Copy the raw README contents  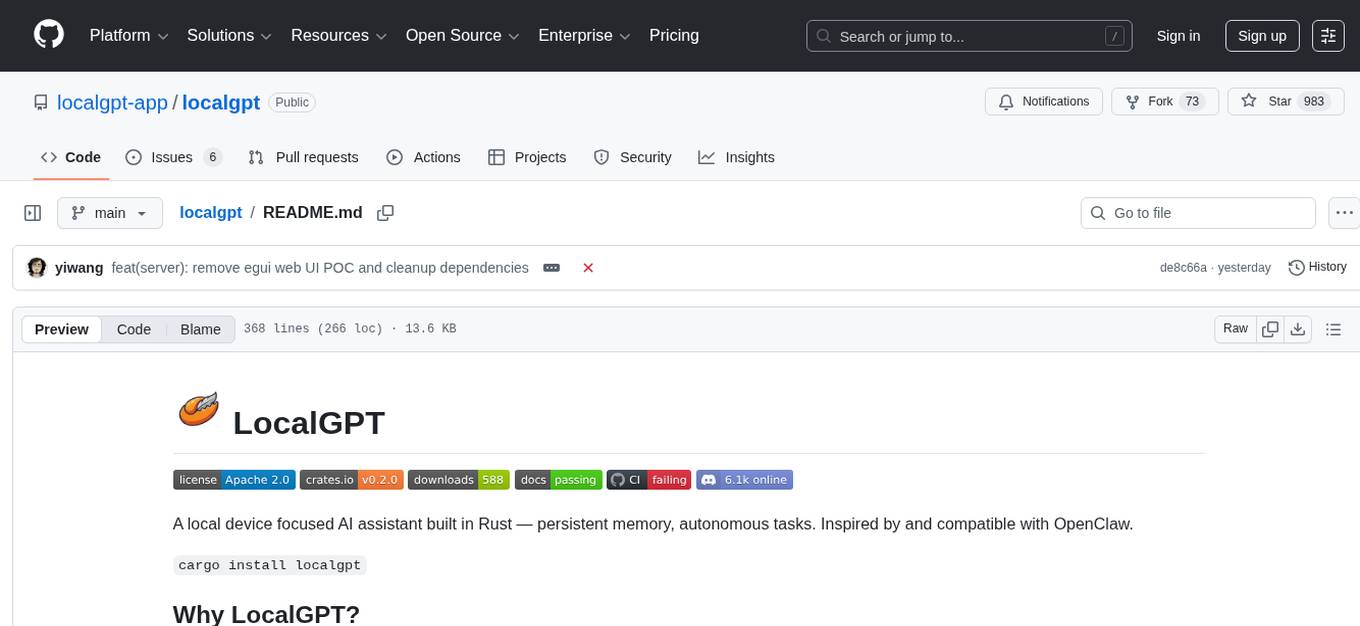[1270, 328]
